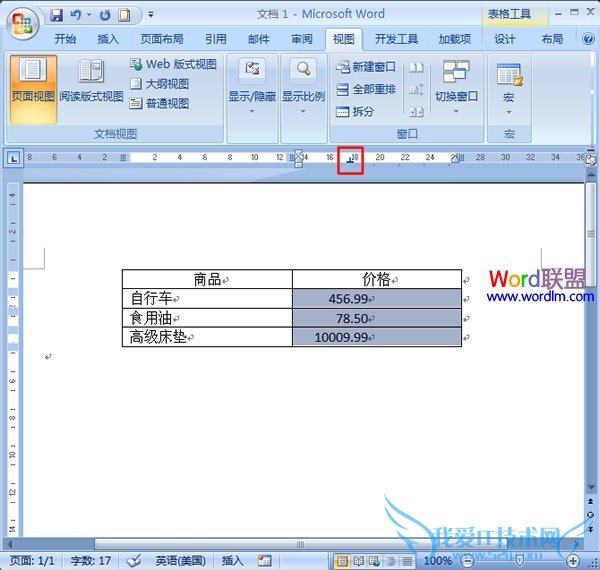Open Customize Quick Access Toolbar arrow
The image size is (600, 570).
tap(151, 15)
